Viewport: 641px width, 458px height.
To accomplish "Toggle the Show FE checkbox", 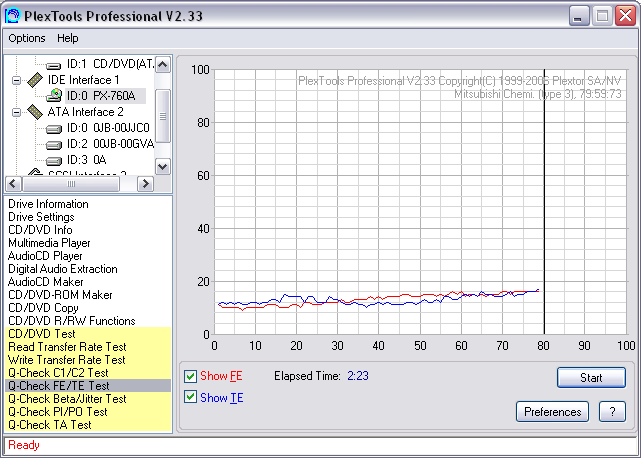I will [x=190, y=376].
